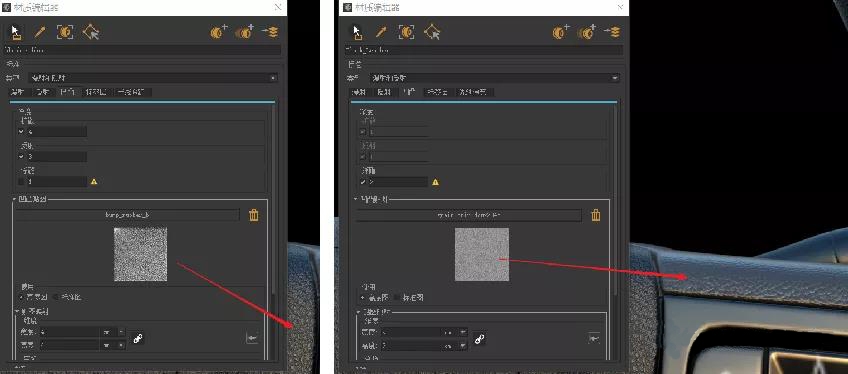Toggle the chain link icon in left editor

[137, 339]
